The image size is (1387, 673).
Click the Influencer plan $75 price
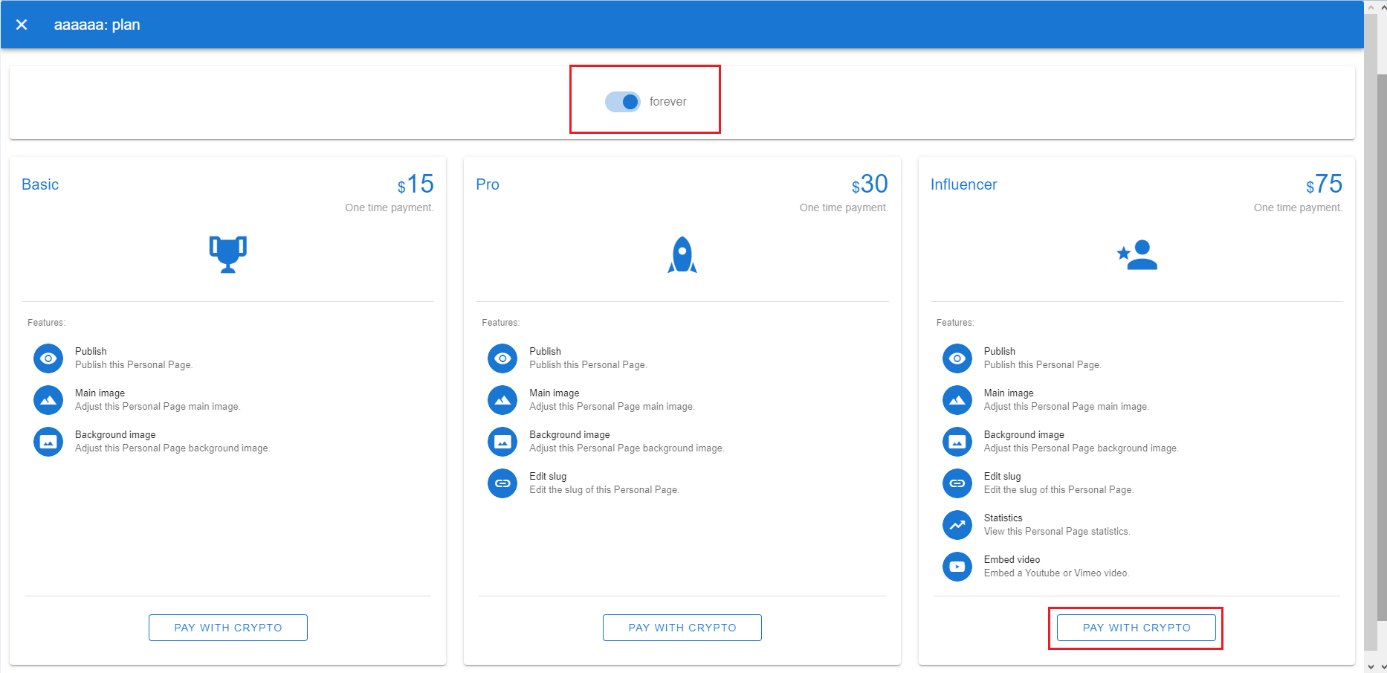pyautogui.click(x=1325, y=184)
